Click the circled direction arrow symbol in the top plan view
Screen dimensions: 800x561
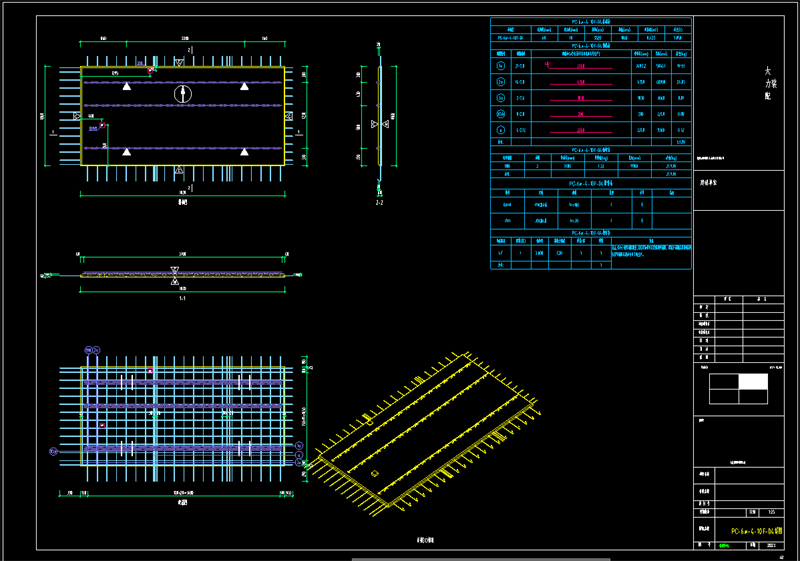pos(183,94)
